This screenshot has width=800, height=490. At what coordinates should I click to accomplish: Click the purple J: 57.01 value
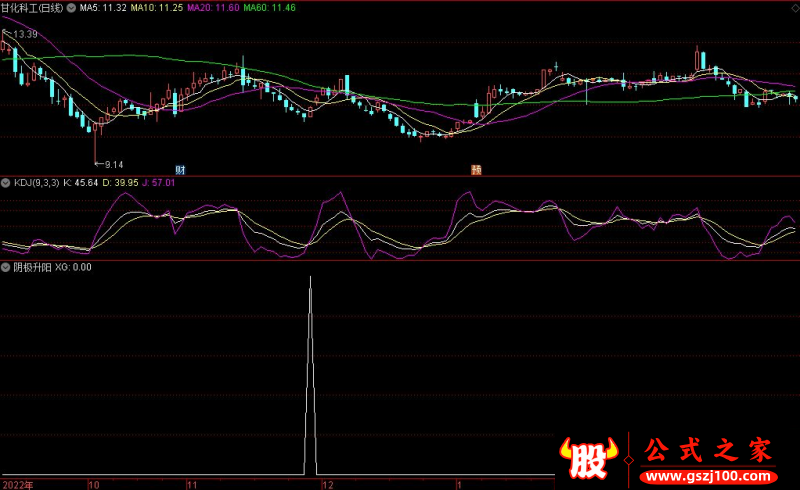159,183
